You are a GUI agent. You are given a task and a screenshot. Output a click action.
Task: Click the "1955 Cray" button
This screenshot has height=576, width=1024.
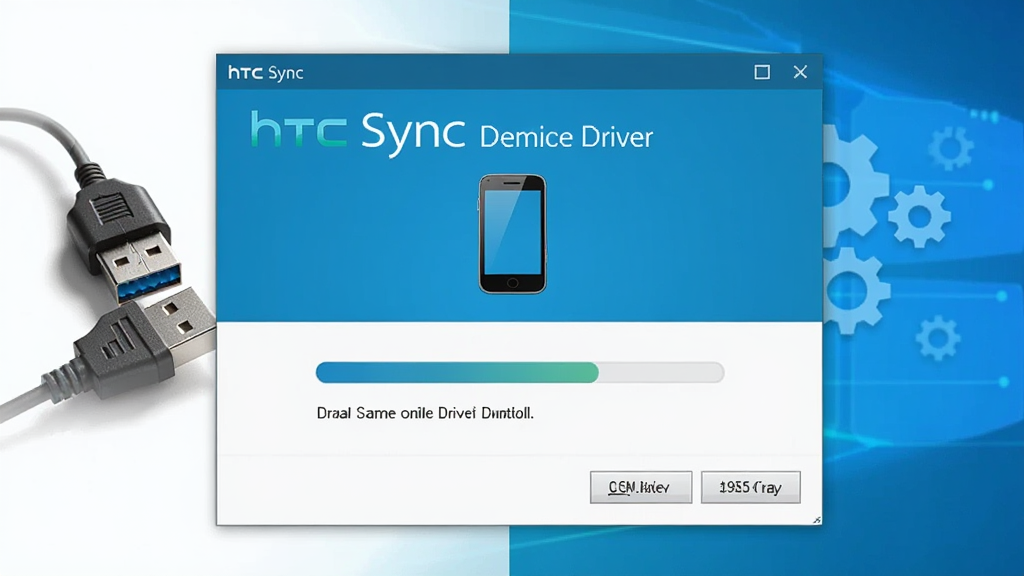[x=750, y=487]
